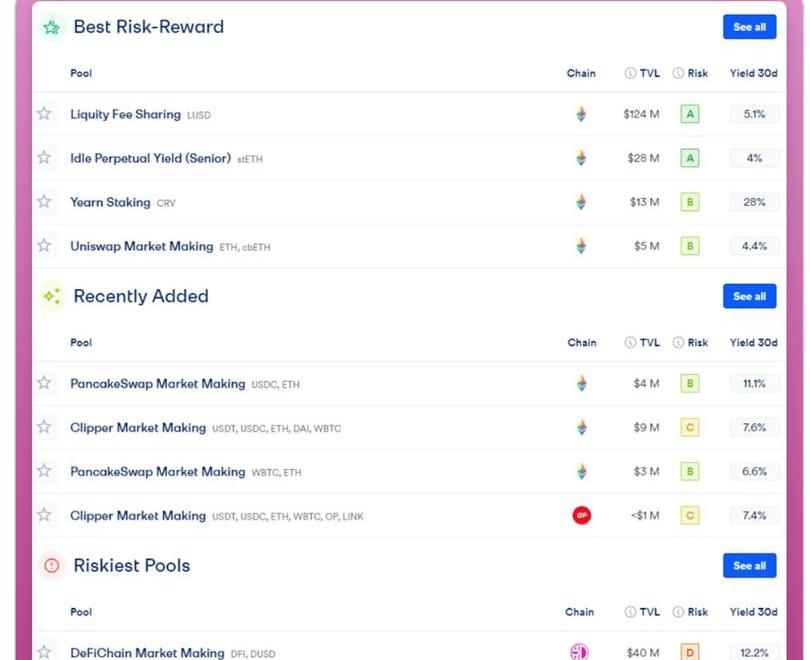Favorite the Liquity Fee Sharing pool star
The height and width of the screenshot is (660, 810).
(x=44, y=114)
